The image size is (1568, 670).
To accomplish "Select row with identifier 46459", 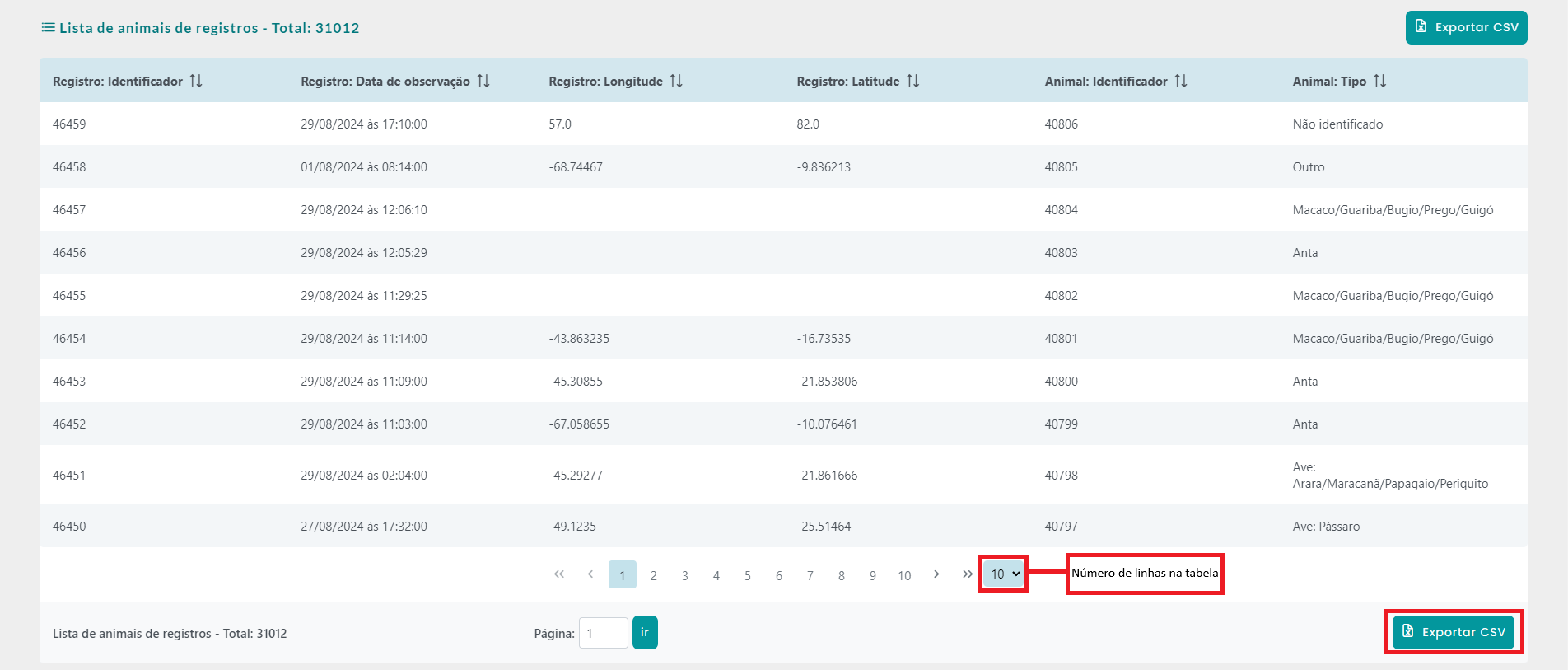I will click(x=69, y=124).
